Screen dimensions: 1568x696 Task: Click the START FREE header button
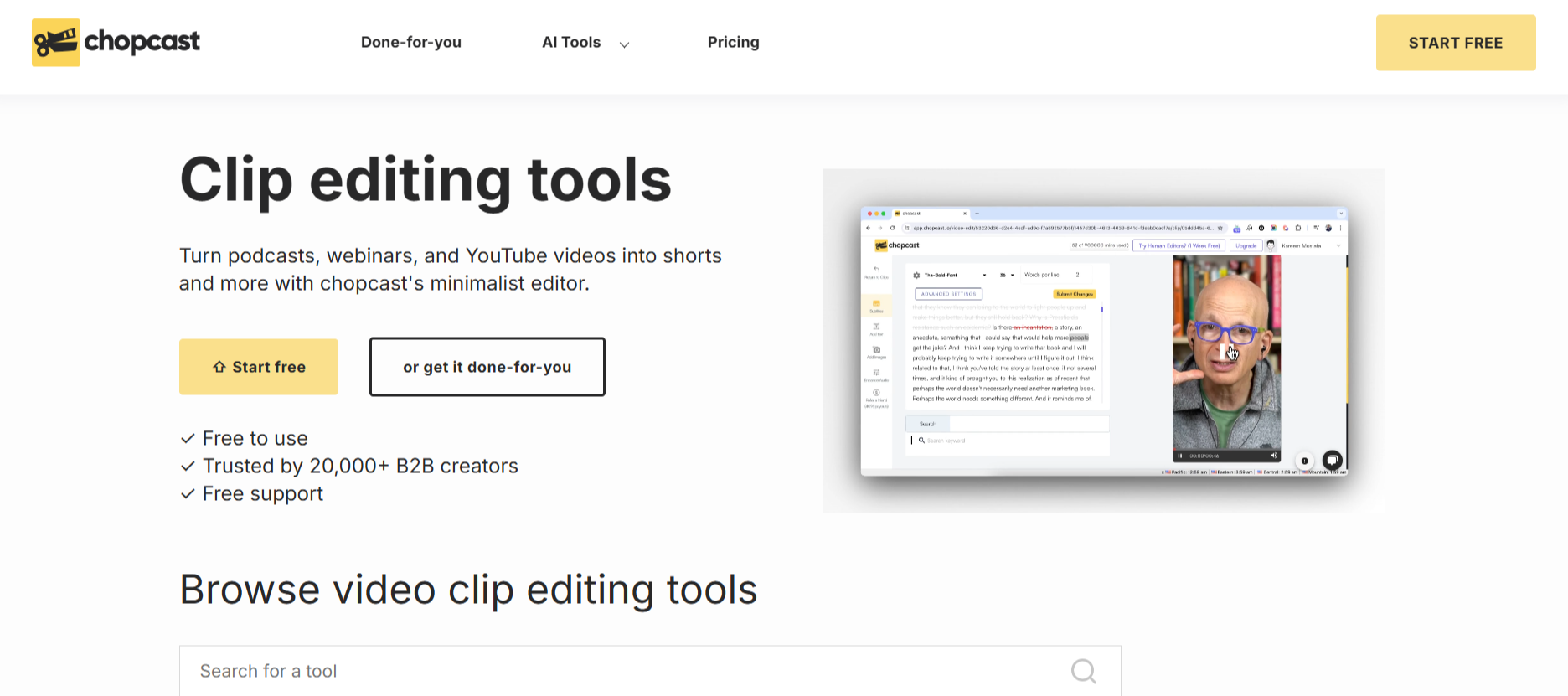1456,43
